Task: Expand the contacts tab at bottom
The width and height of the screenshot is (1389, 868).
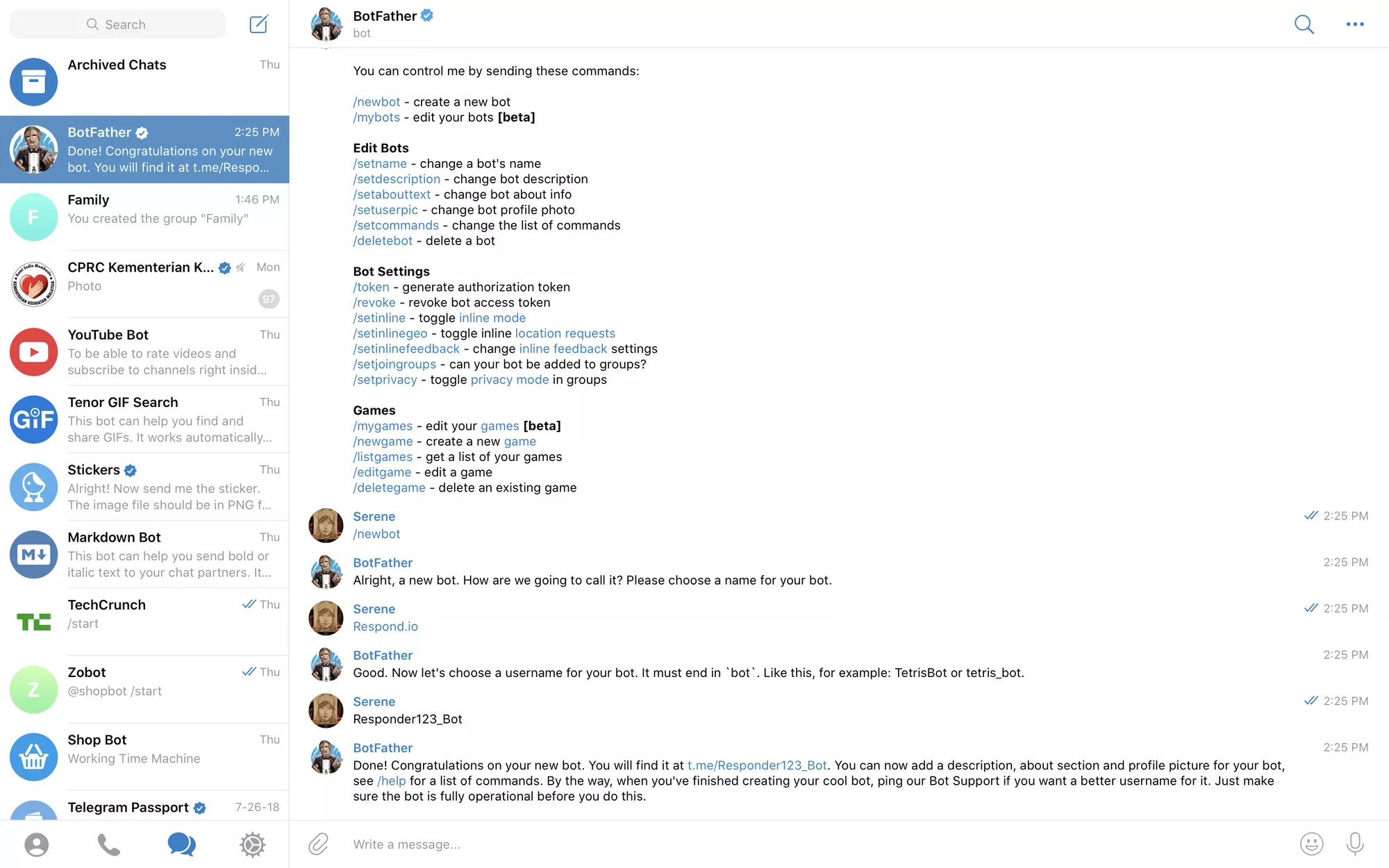Action: [x=35, y=845]
